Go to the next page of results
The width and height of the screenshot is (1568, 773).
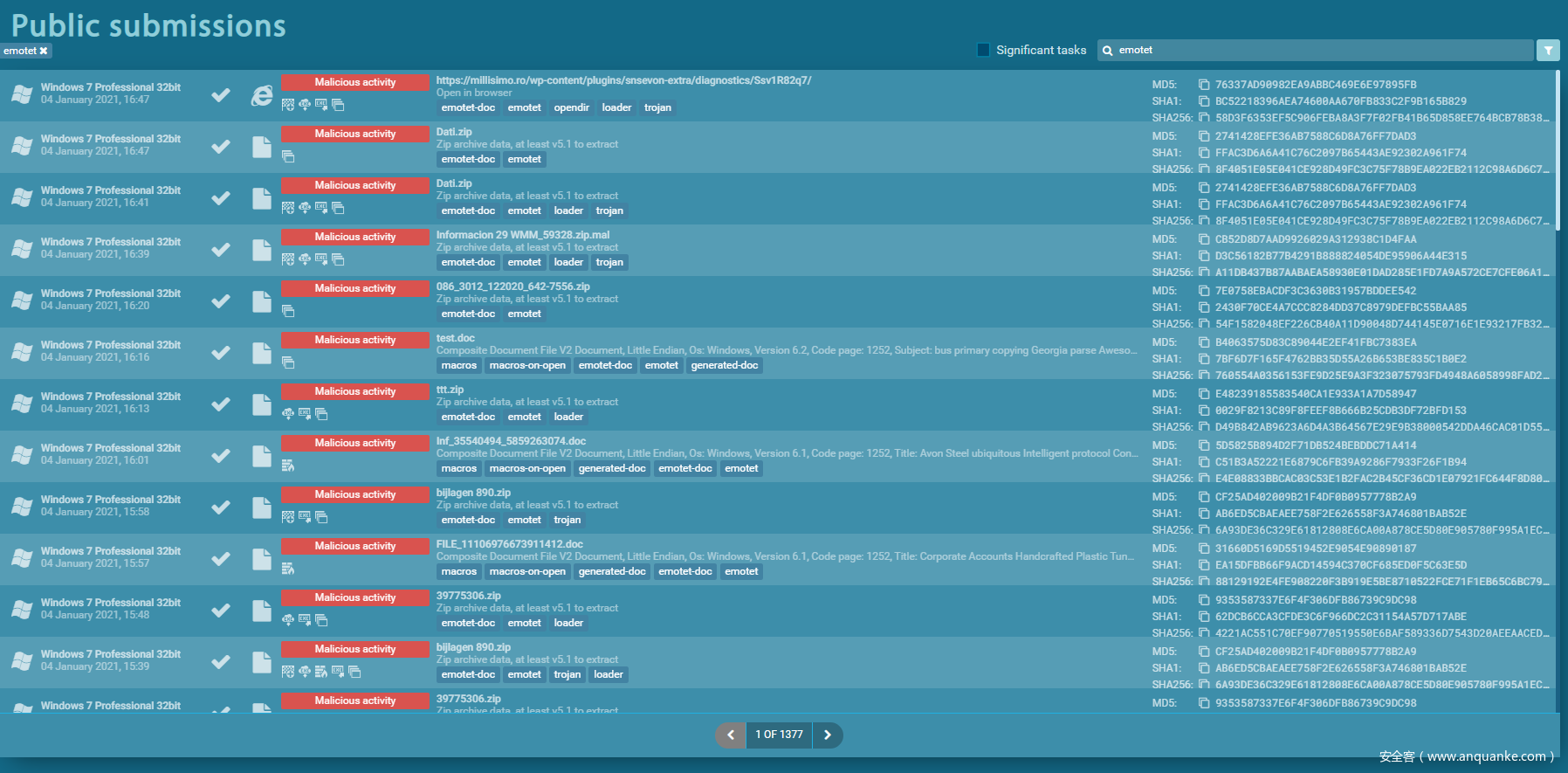pos(828,735)
